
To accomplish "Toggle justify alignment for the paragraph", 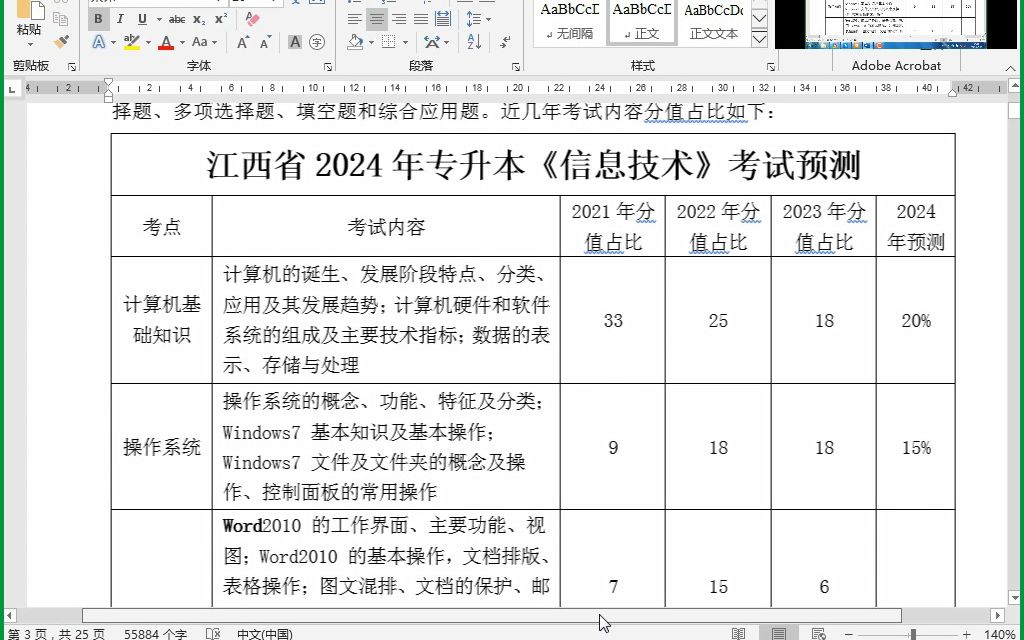I will tap(421, 18).
